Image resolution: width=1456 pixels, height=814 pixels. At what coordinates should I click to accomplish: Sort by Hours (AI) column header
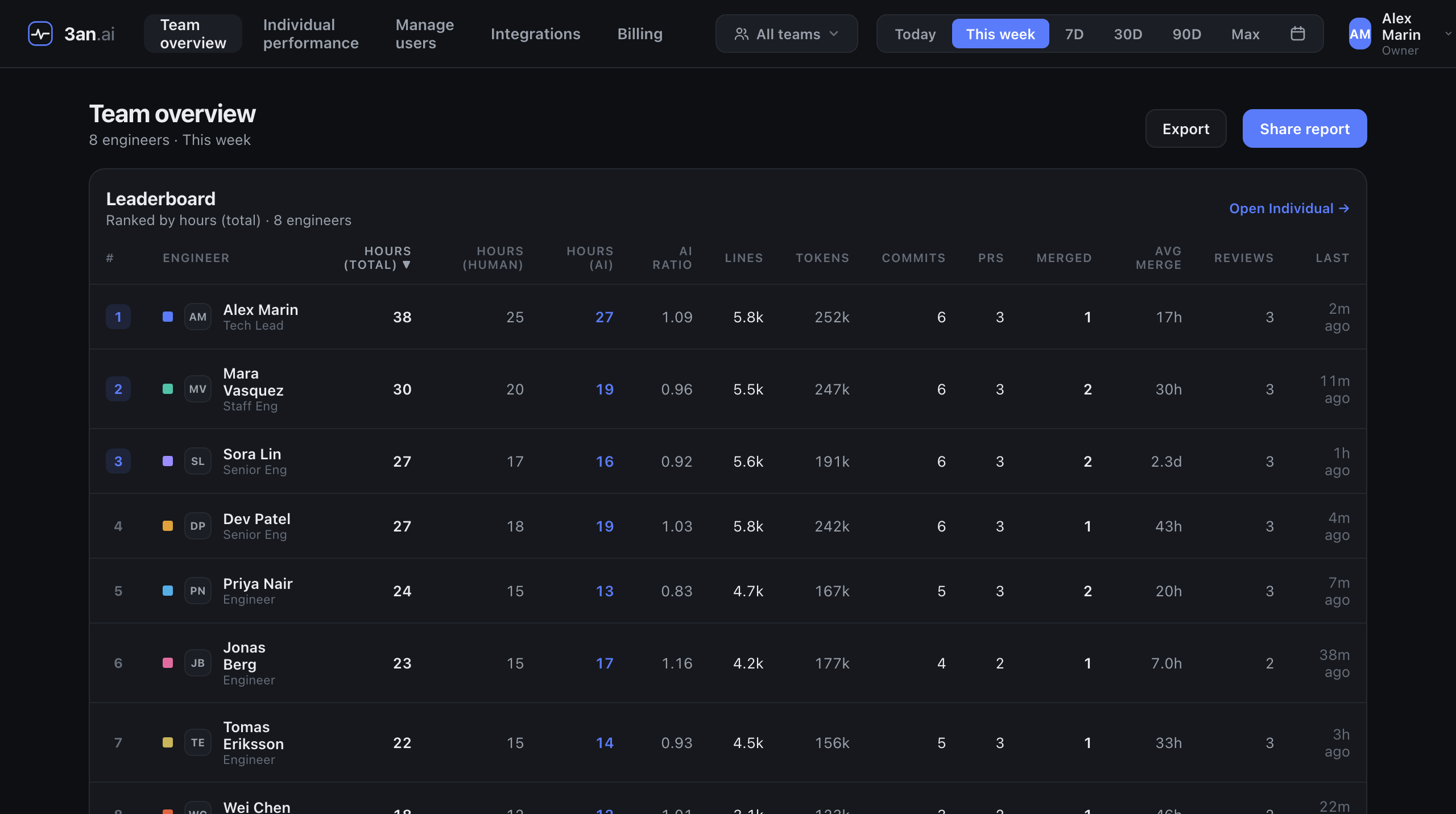[590, 258]
